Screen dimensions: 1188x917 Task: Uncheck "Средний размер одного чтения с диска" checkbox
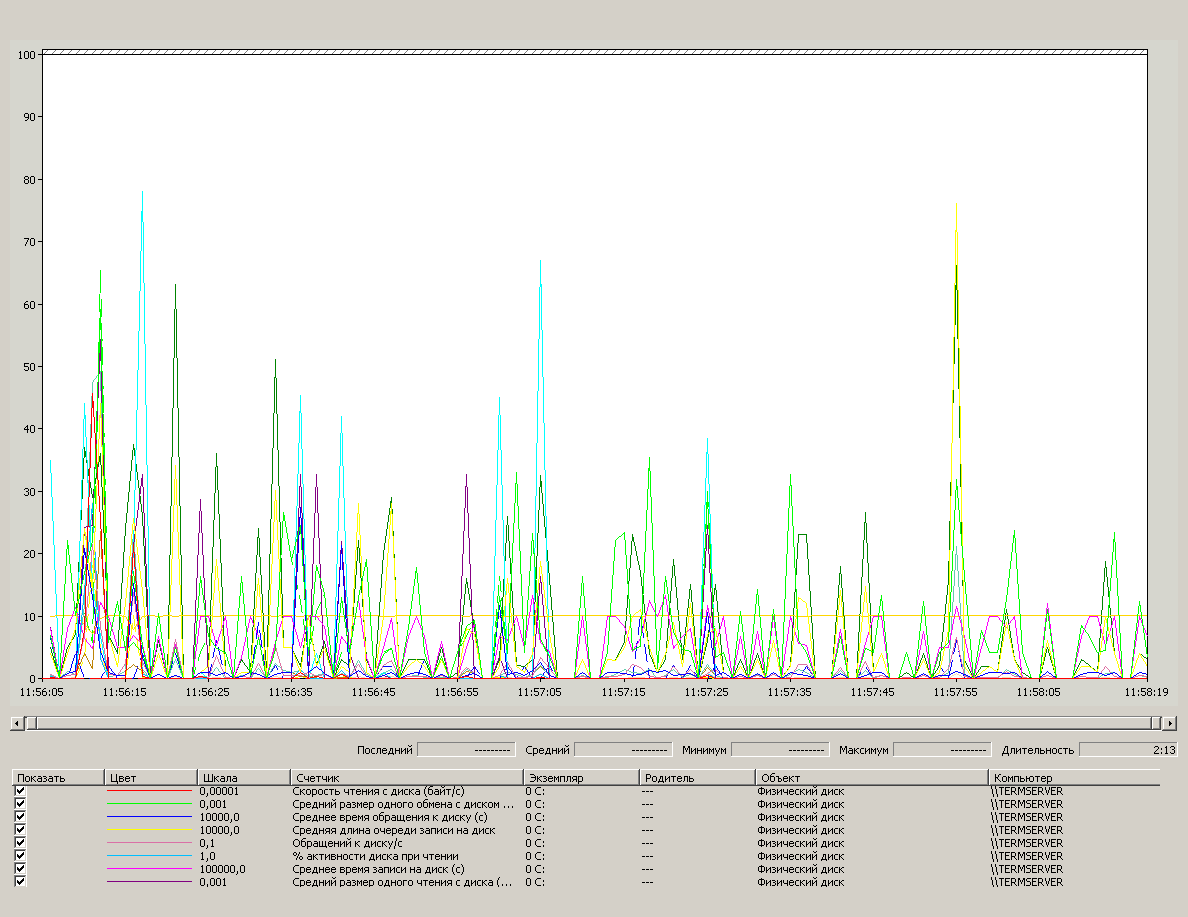click(20, 881)
